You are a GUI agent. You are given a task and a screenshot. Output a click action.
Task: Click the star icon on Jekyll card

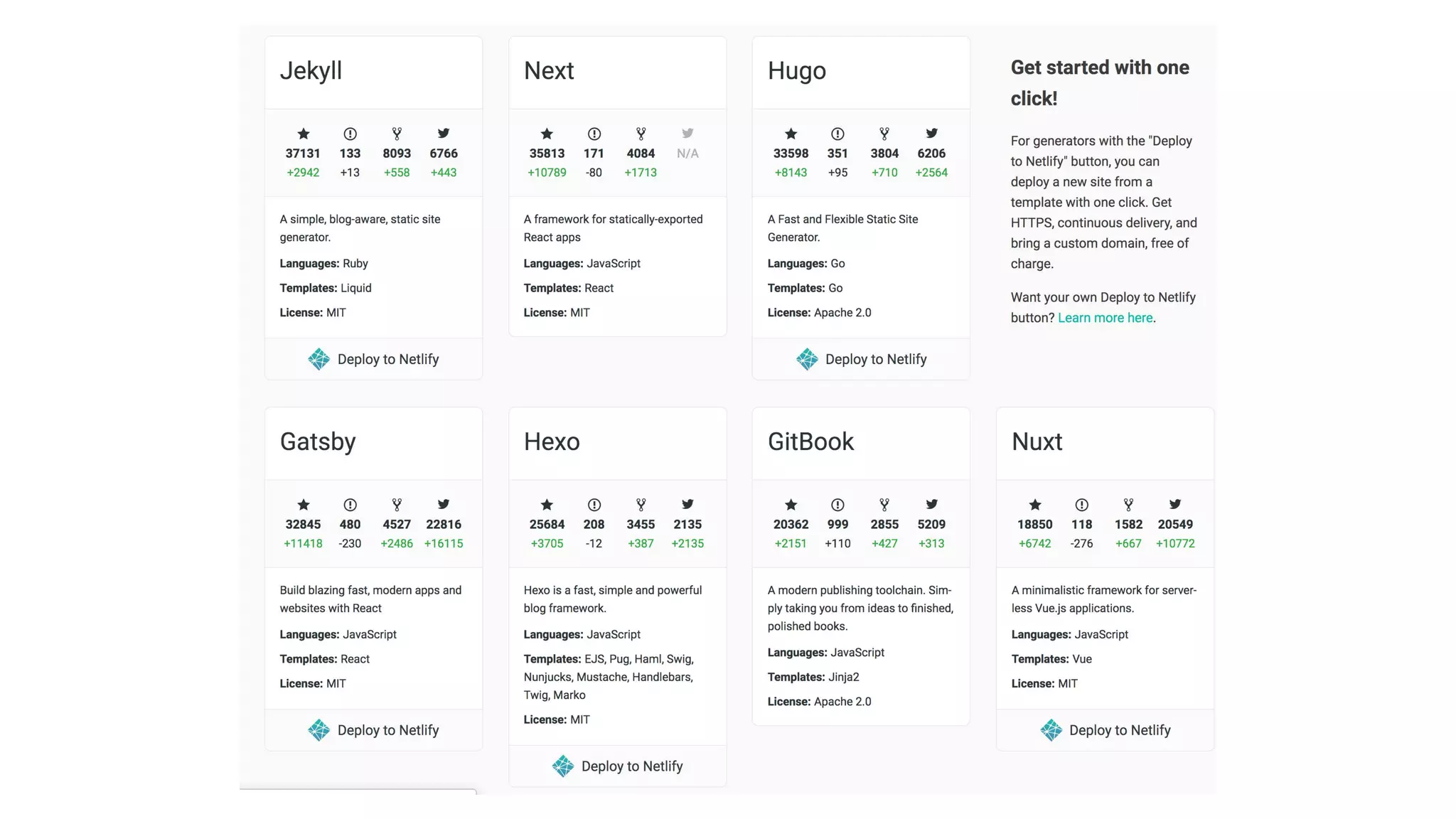304,134
